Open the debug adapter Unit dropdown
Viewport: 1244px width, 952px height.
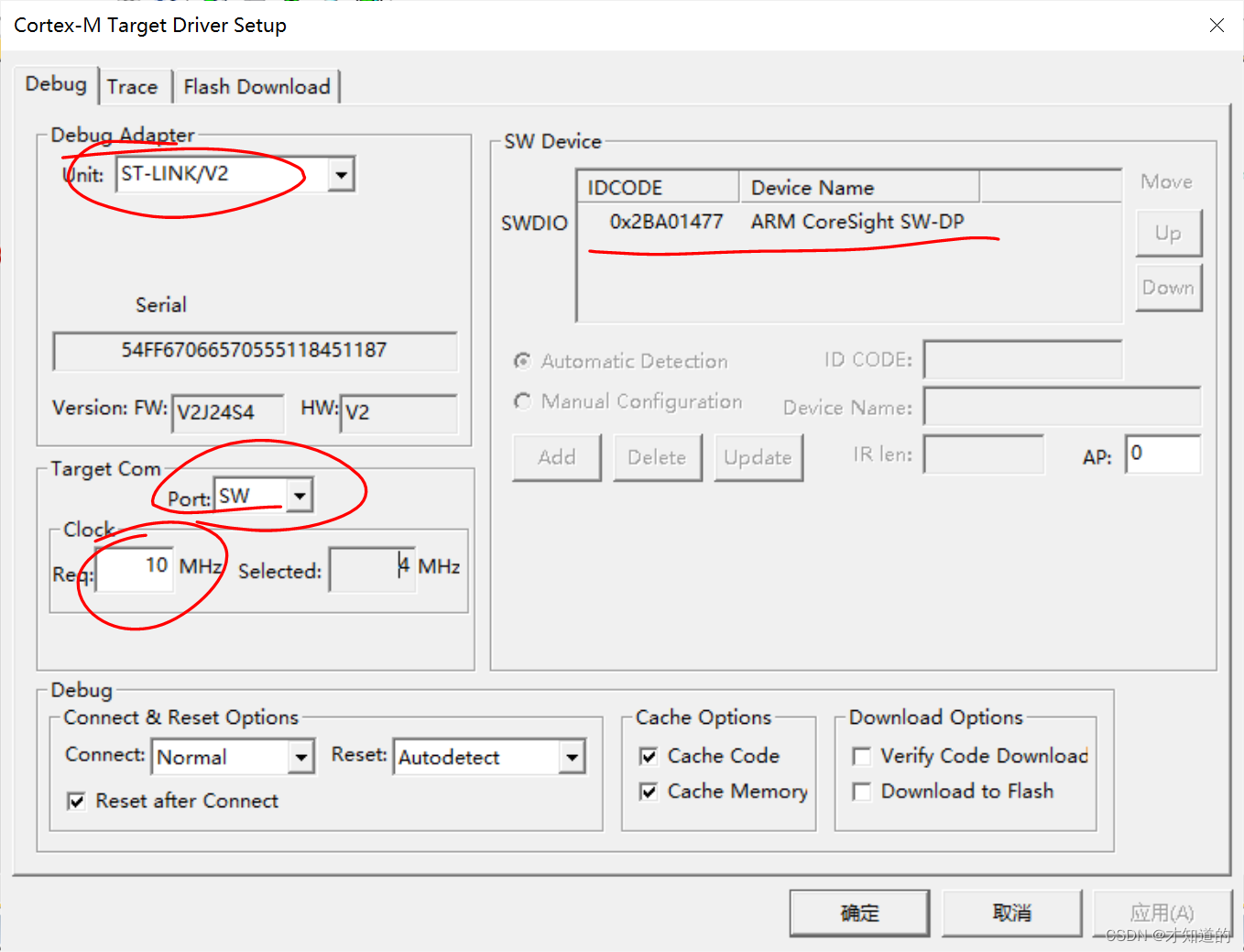click(x=341, y=174)
